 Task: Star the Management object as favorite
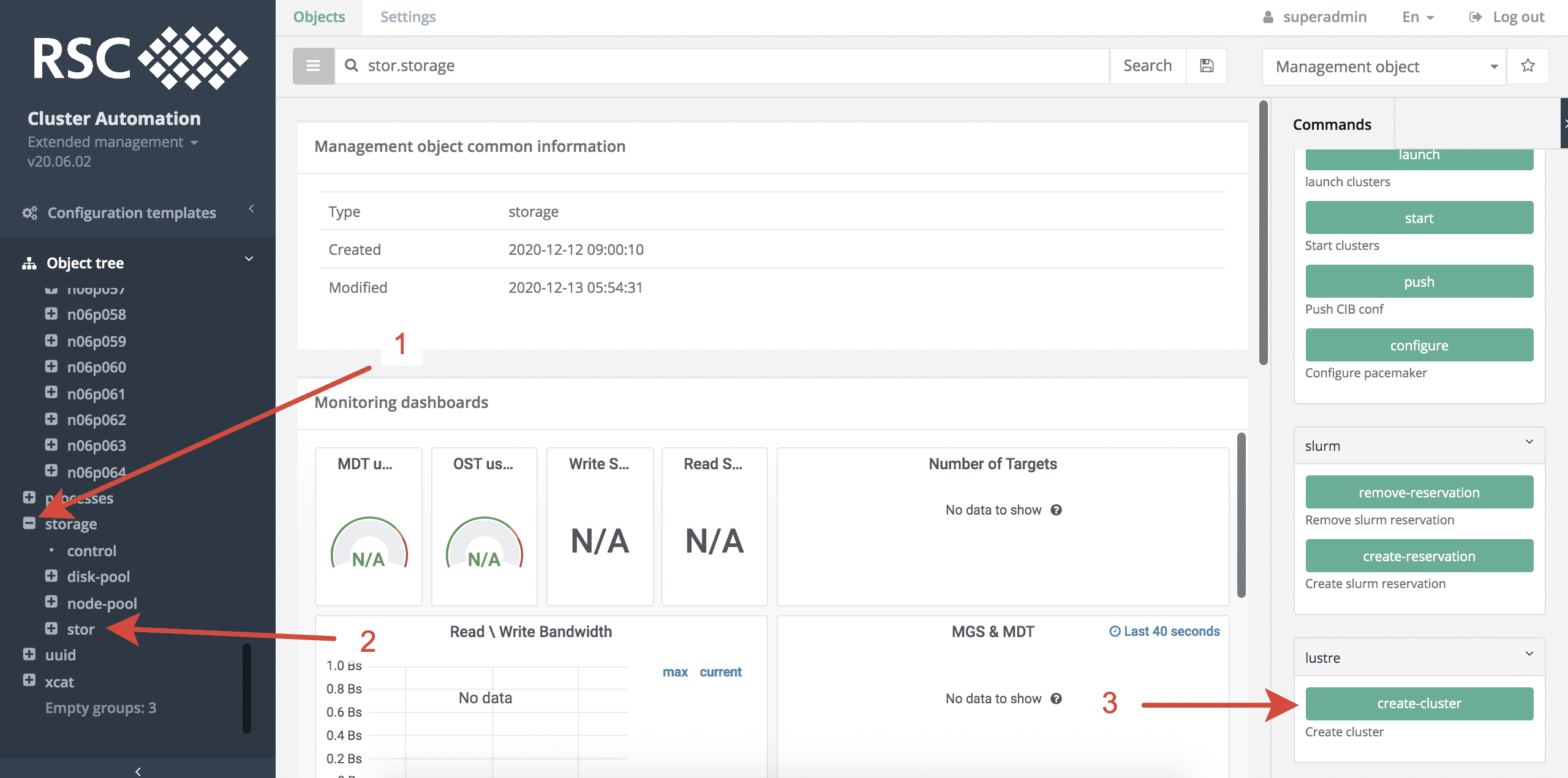click(1528, 66)
